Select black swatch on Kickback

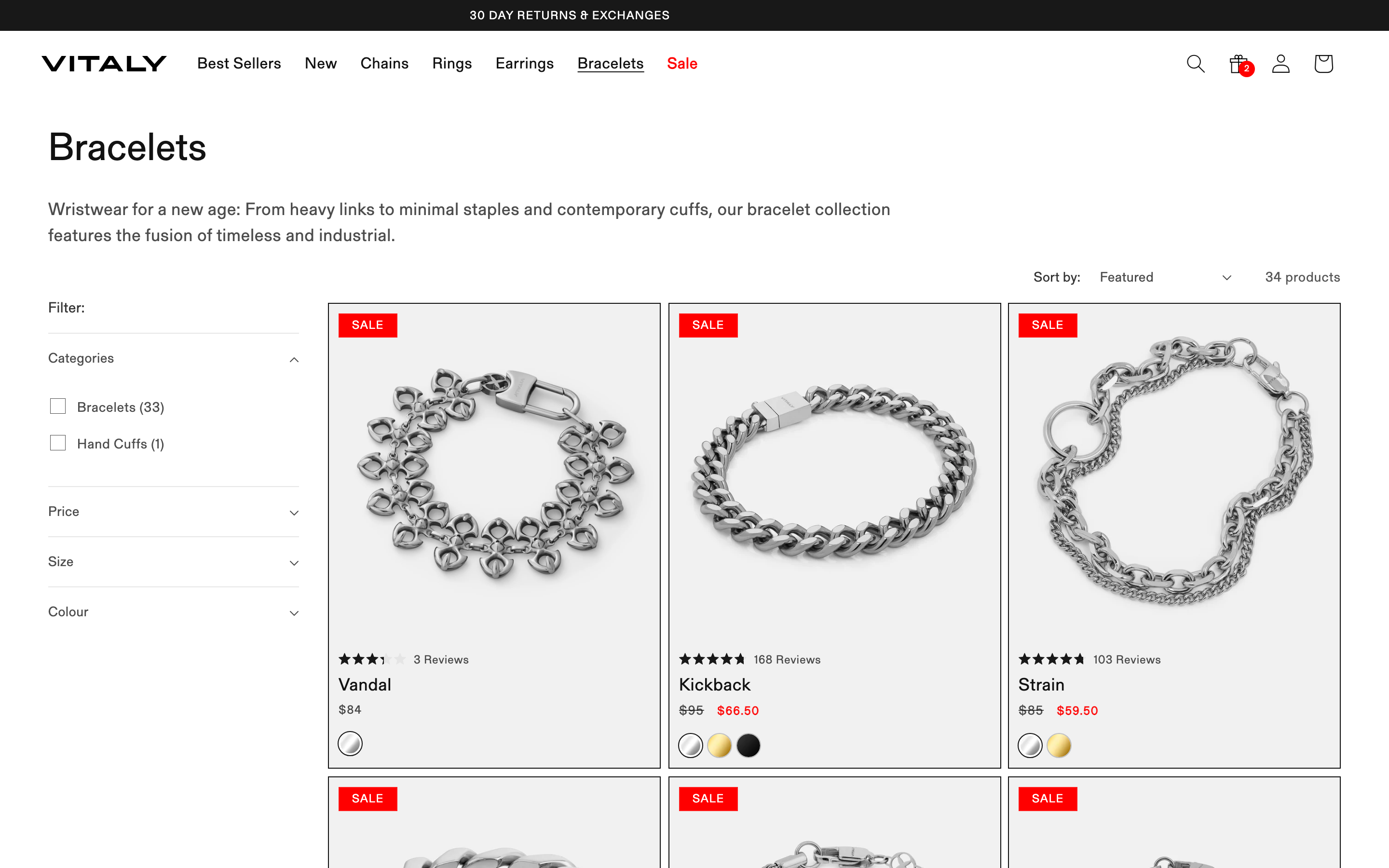pyautogui.click(x=749, y=746)
